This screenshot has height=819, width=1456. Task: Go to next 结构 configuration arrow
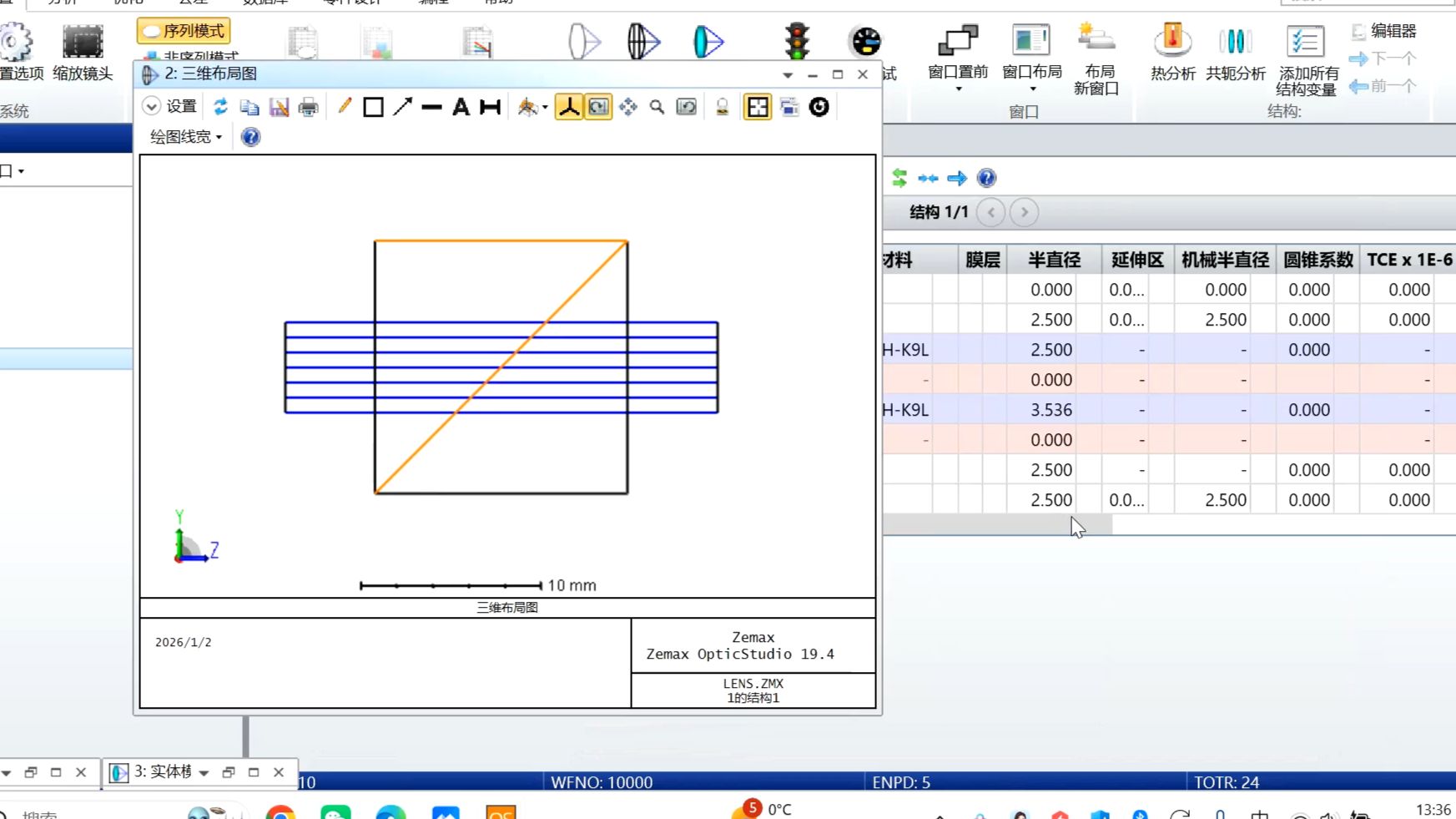pyautogui.click(x=1025, y=212)
